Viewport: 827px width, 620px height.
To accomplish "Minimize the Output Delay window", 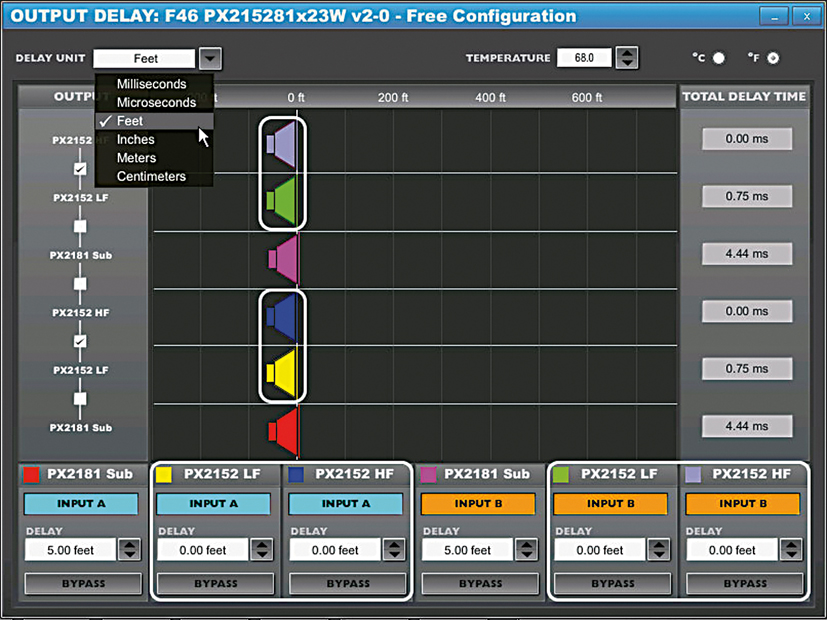I will click(774, 16).
